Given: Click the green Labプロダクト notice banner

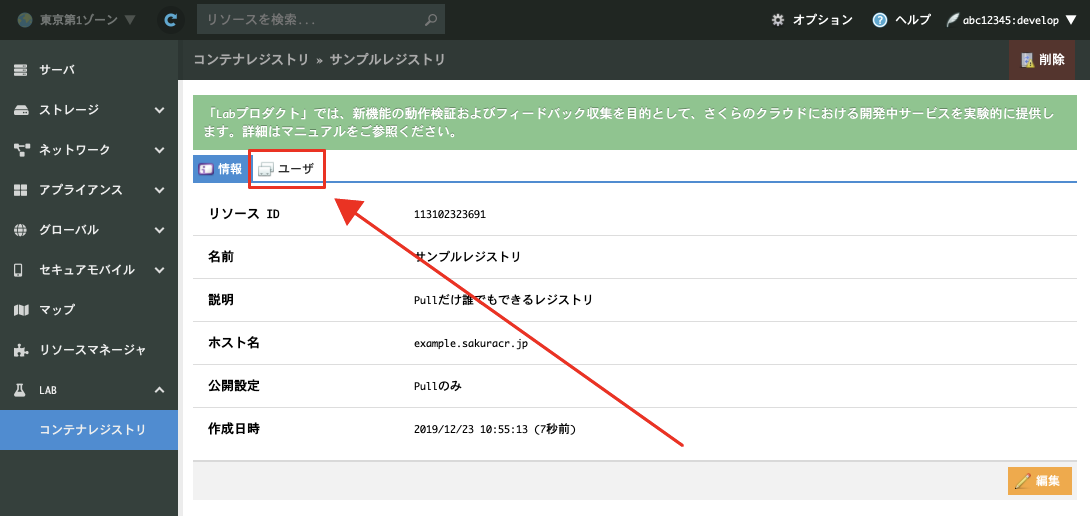Looking at the screenshot, I should [635, 122].
